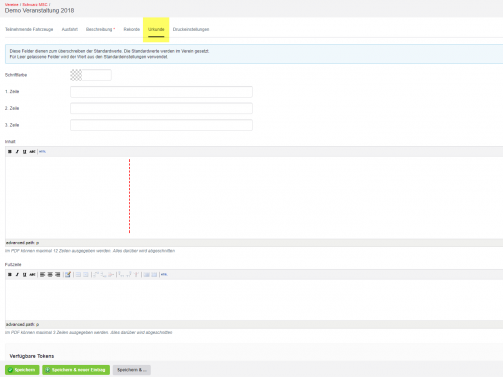Click the Demo Veranstaltung 2018 title
The image size is (503, 377).
(x=39, y=11)
